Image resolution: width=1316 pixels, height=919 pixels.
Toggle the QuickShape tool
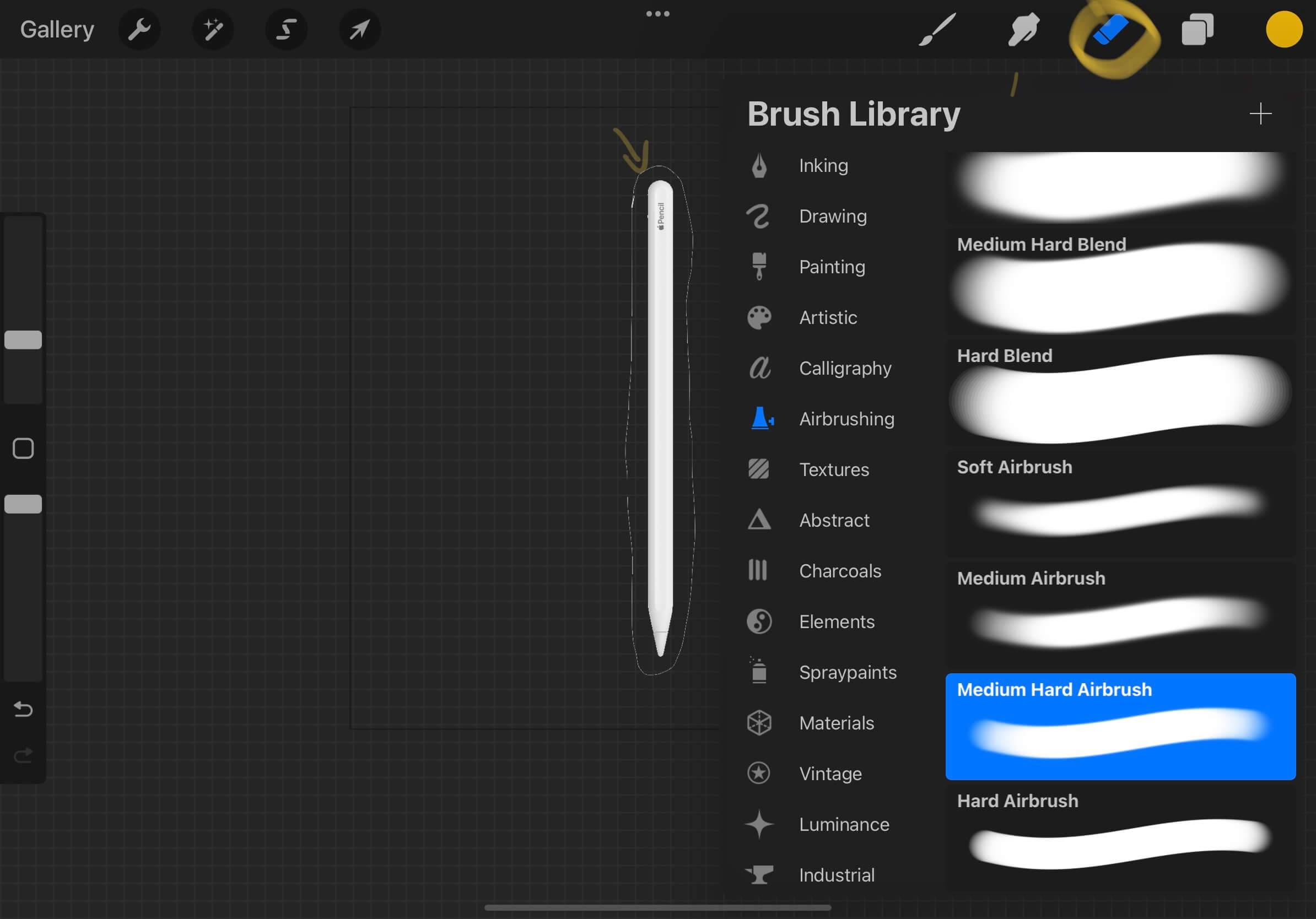tap(283, 29)
